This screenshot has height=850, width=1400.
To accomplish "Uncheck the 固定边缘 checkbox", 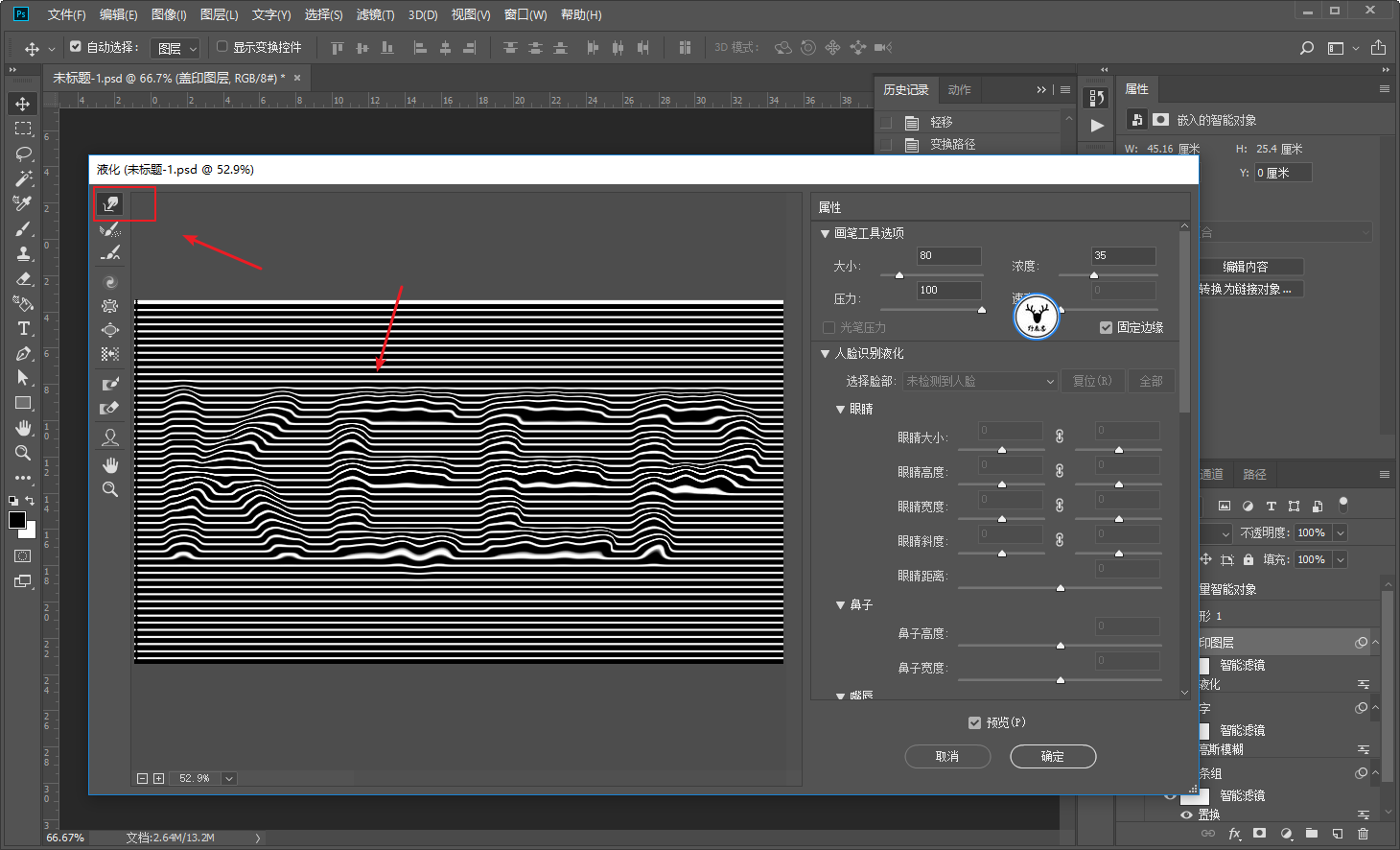I will pyautogui.click(x=1106, y=327).
